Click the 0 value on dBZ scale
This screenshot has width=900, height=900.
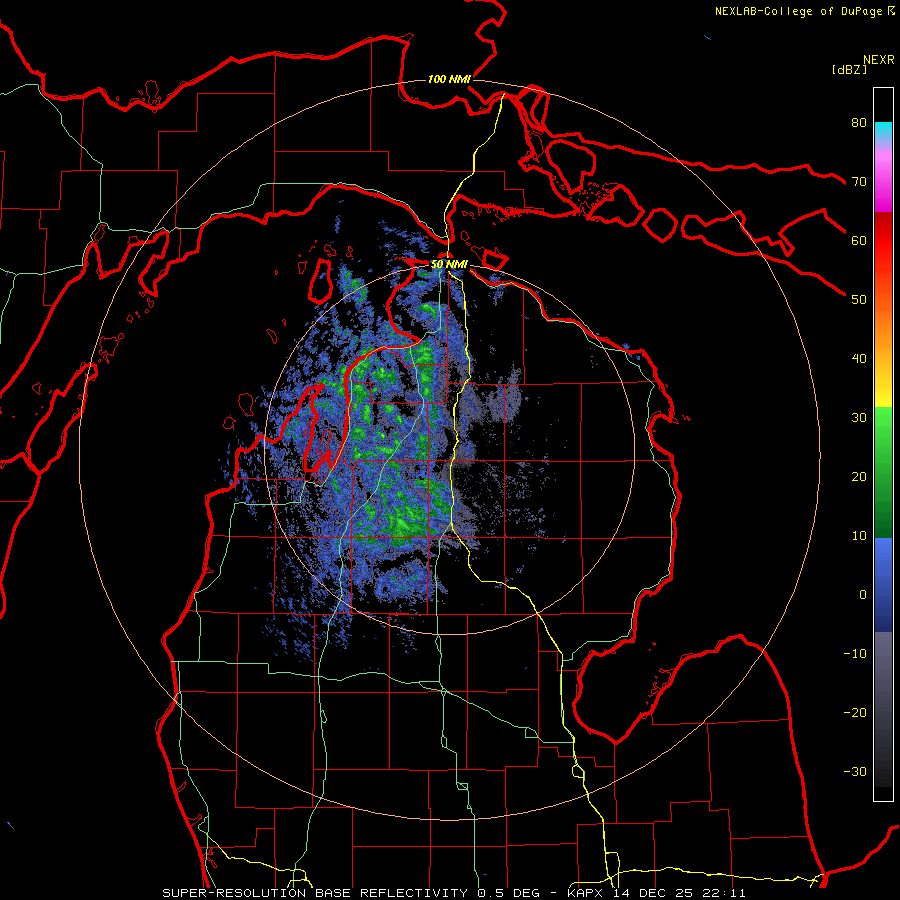click(863, 595)
